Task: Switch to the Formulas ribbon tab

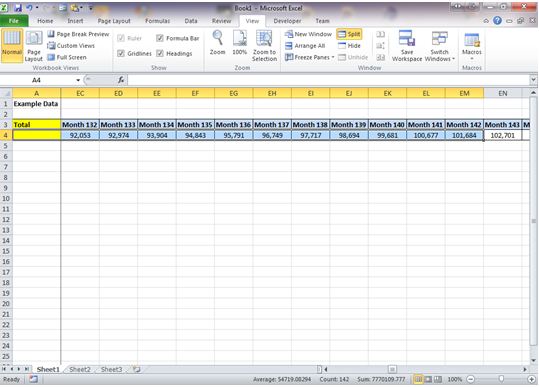Action: (157, 21)
